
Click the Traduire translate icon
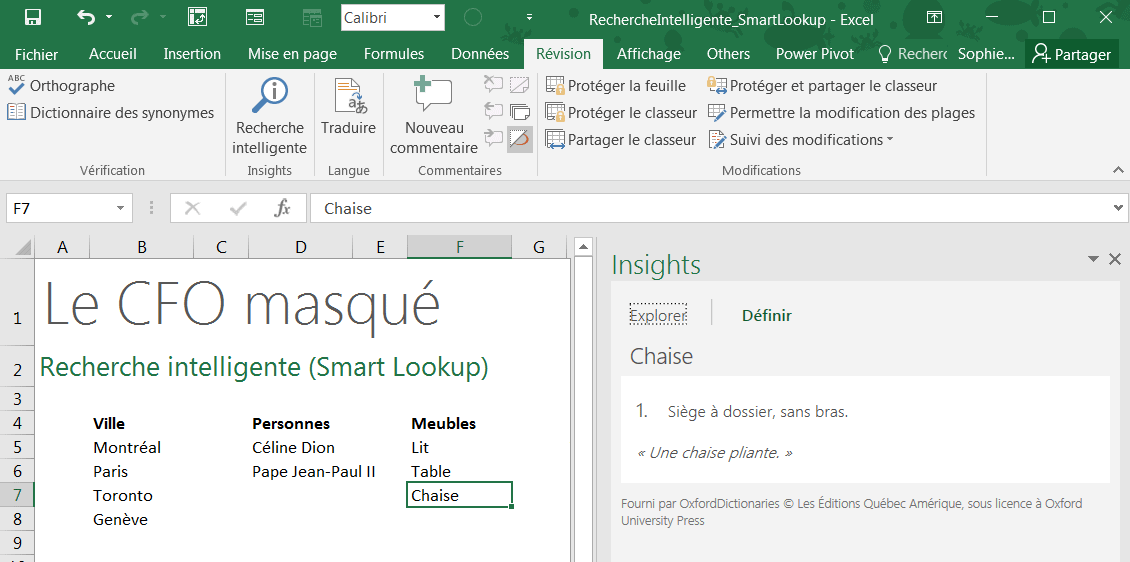348,97
